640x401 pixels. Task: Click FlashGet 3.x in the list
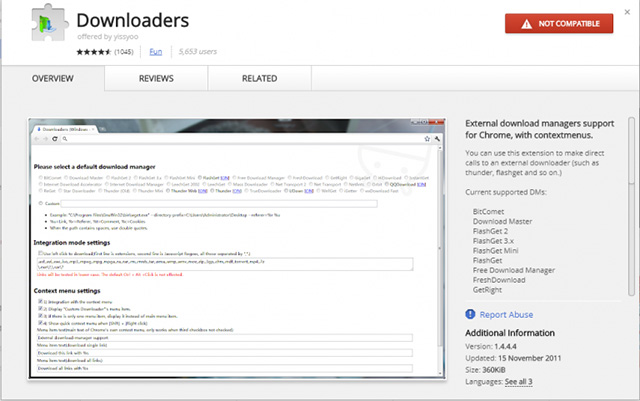pyautogui.click(x=493, y=241)
